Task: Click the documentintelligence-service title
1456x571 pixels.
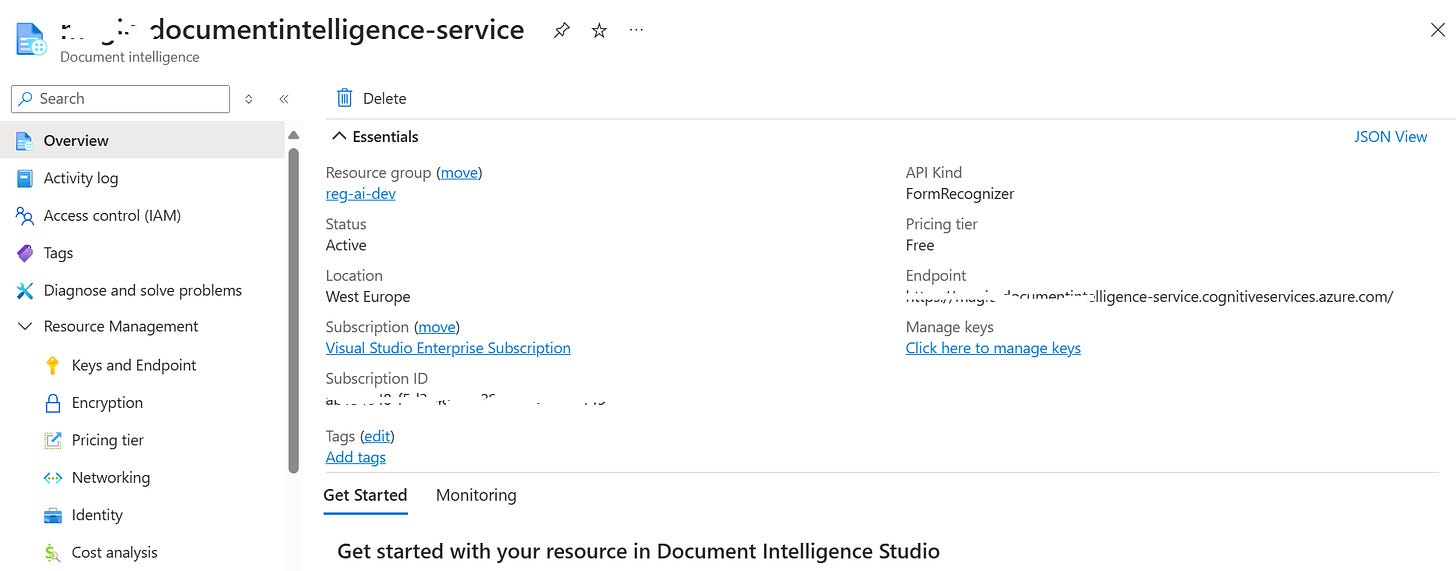Action: pos(293,30)
